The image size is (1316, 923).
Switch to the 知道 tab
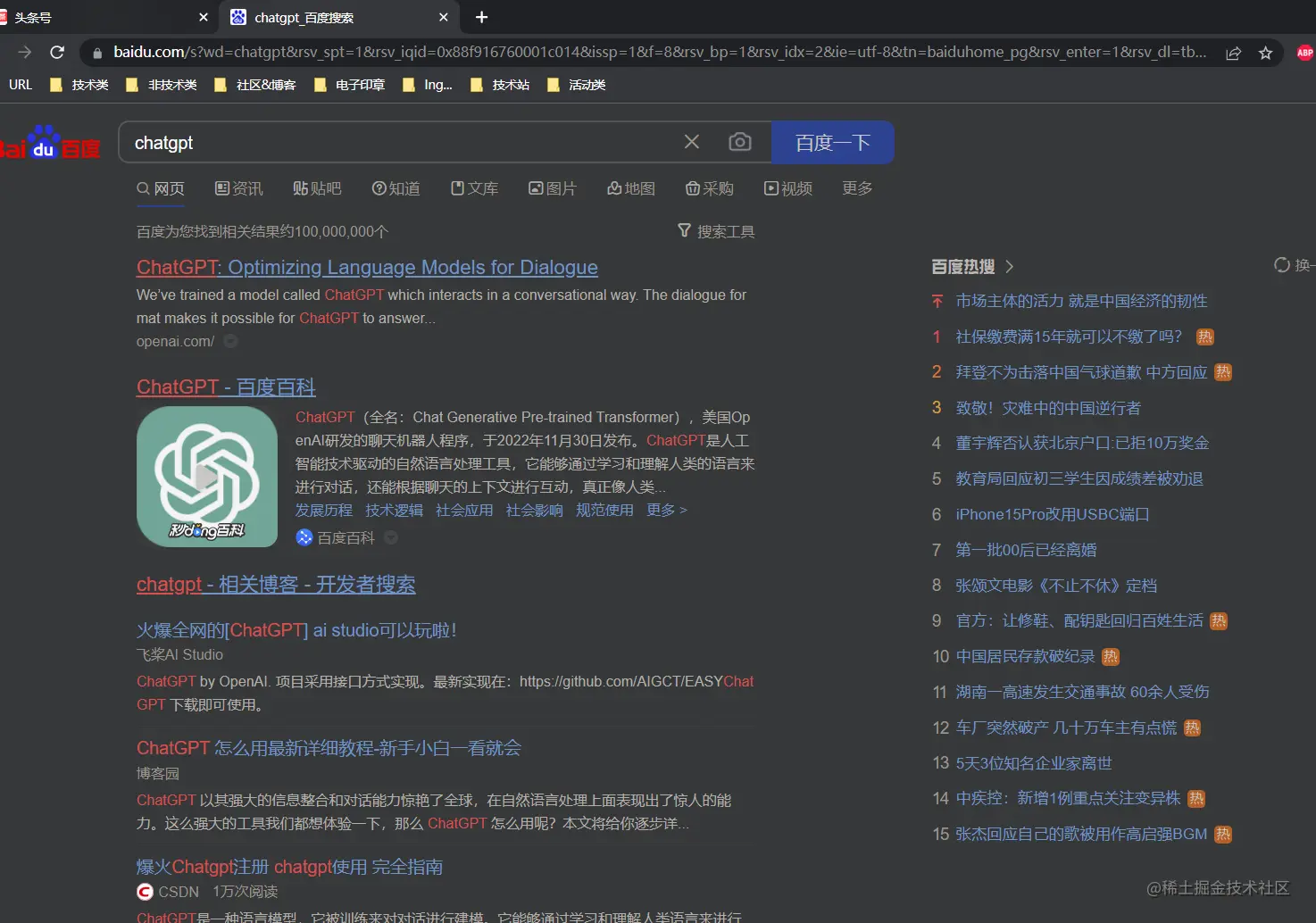coord(396,188)
